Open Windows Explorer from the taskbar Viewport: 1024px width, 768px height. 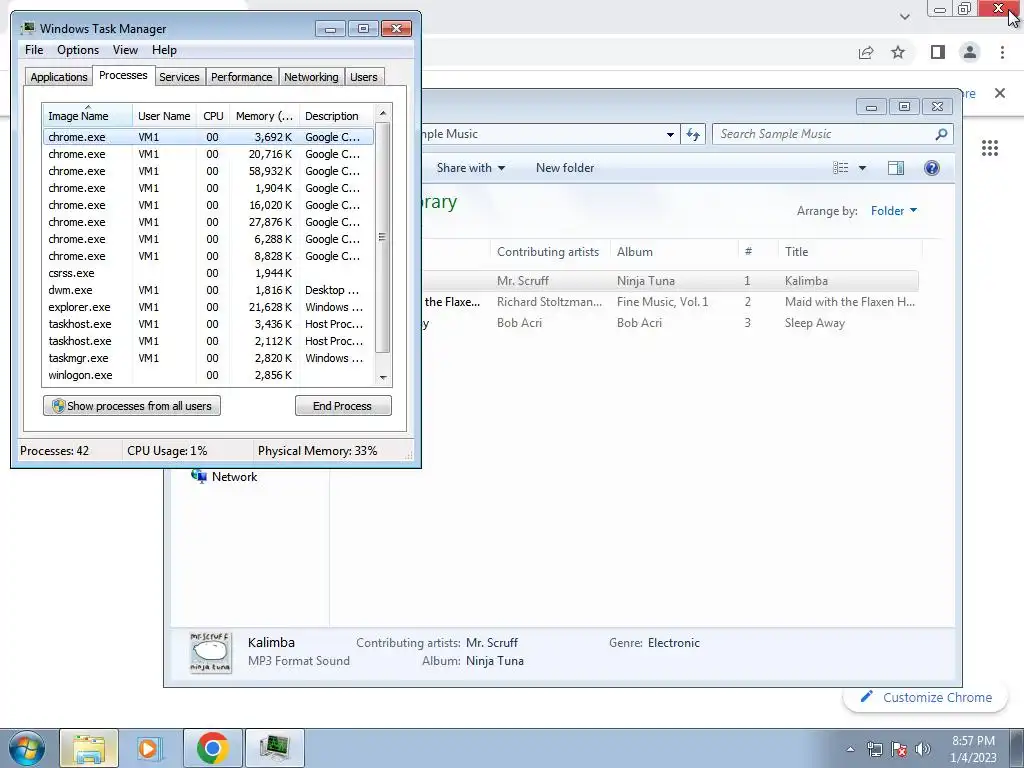pos(89,748)
